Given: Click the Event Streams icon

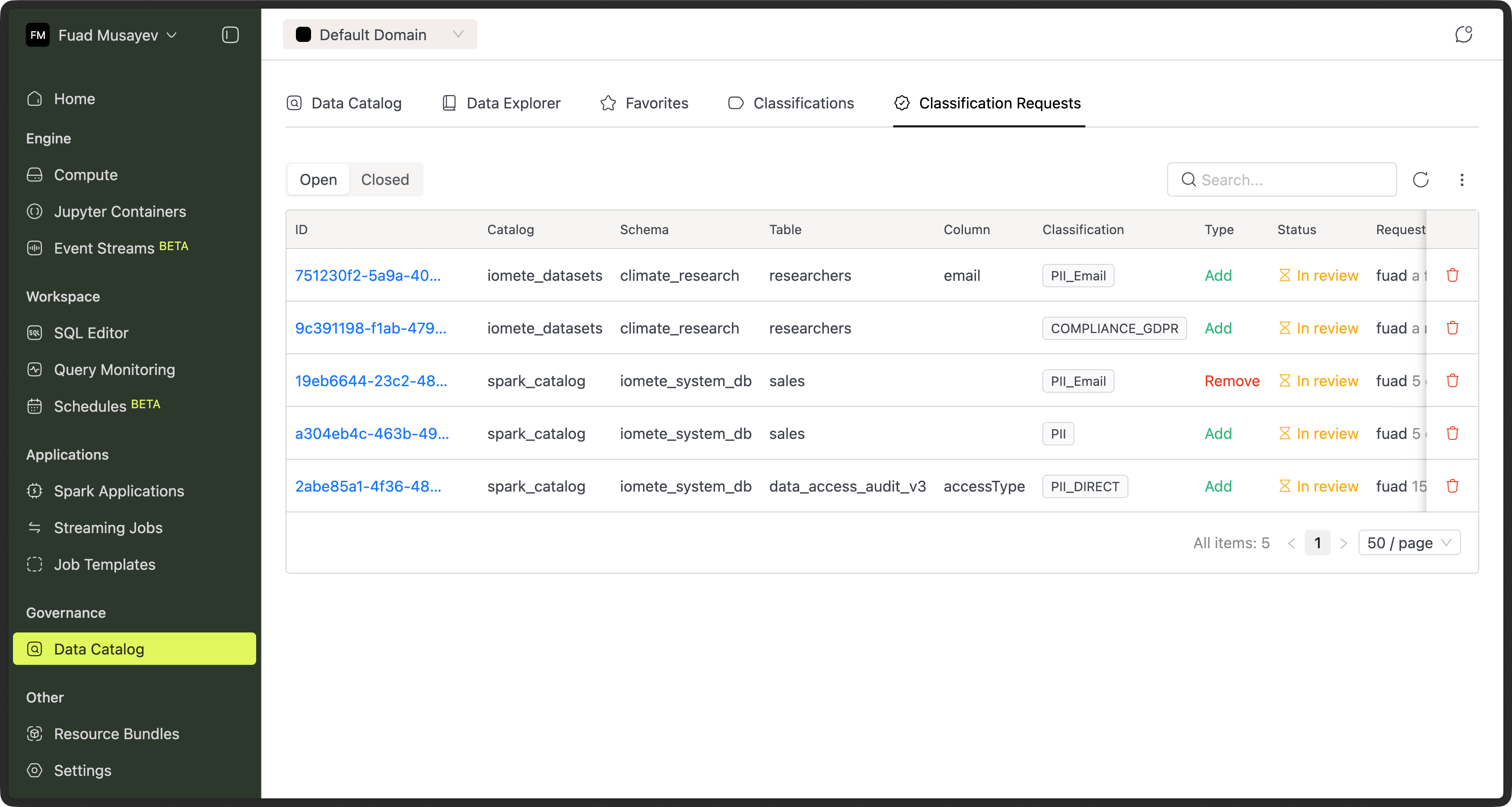Looking at the screenshot, I should click(x=35, y=248).
